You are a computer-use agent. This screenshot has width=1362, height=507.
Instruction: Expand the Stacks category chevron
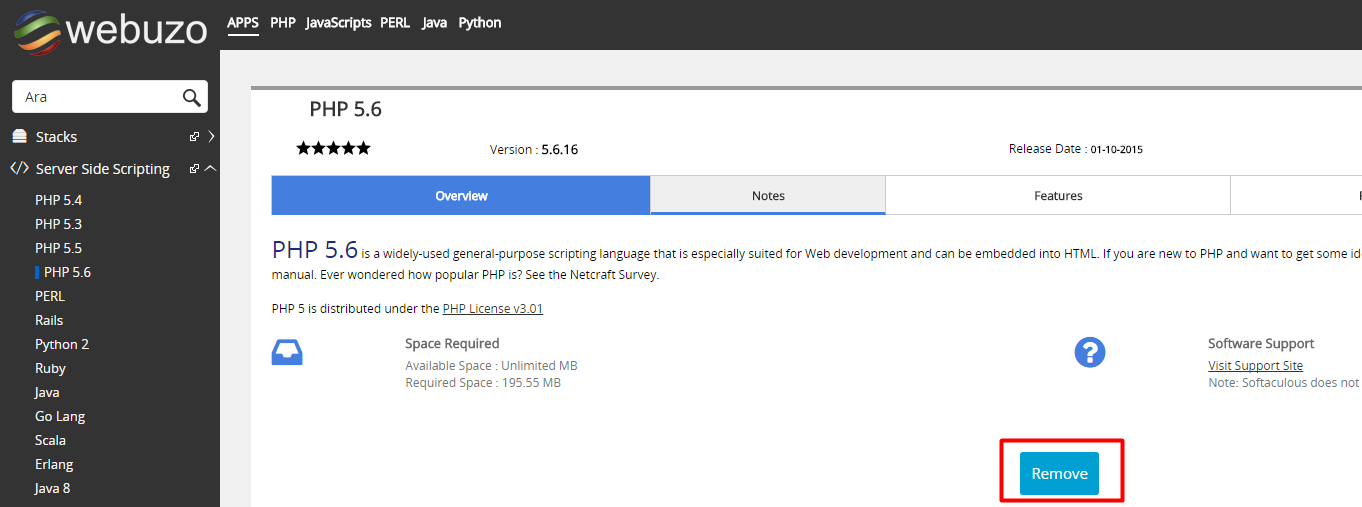point(211,136)
